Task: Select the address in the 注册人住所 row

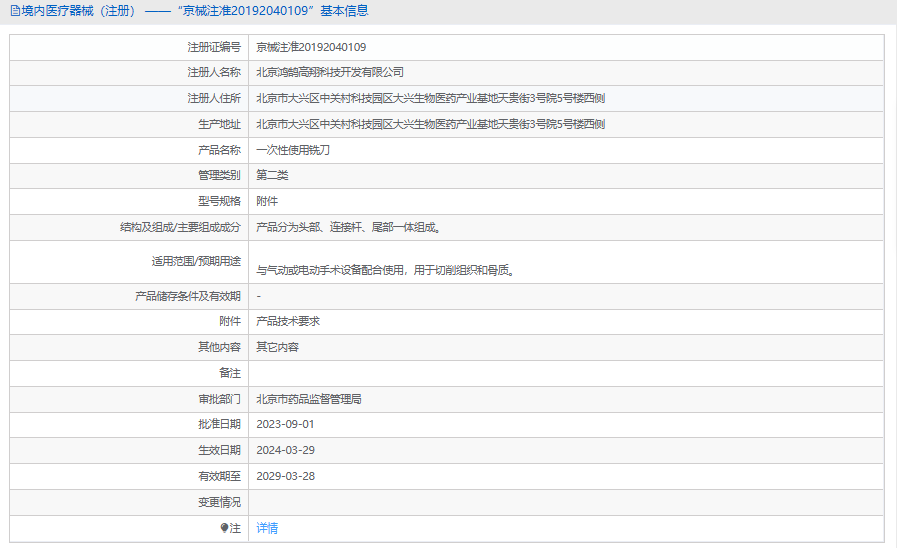Action: 431,98
